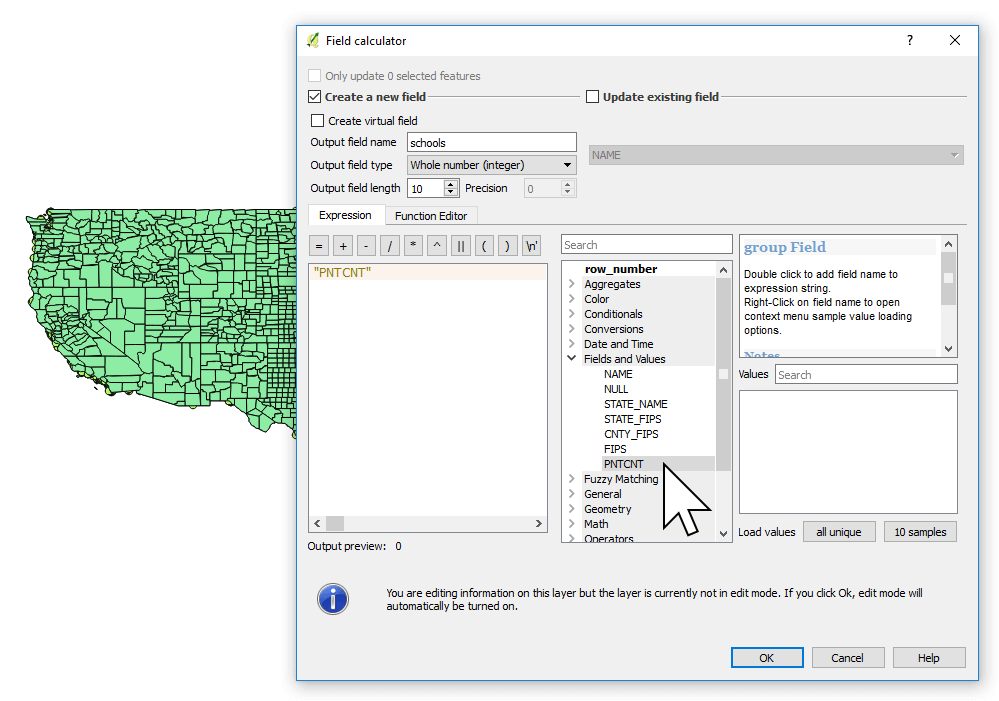The image size is (999, 701).
Task: Uncheck the Create a new field checkbox
Action: (314, 96)
